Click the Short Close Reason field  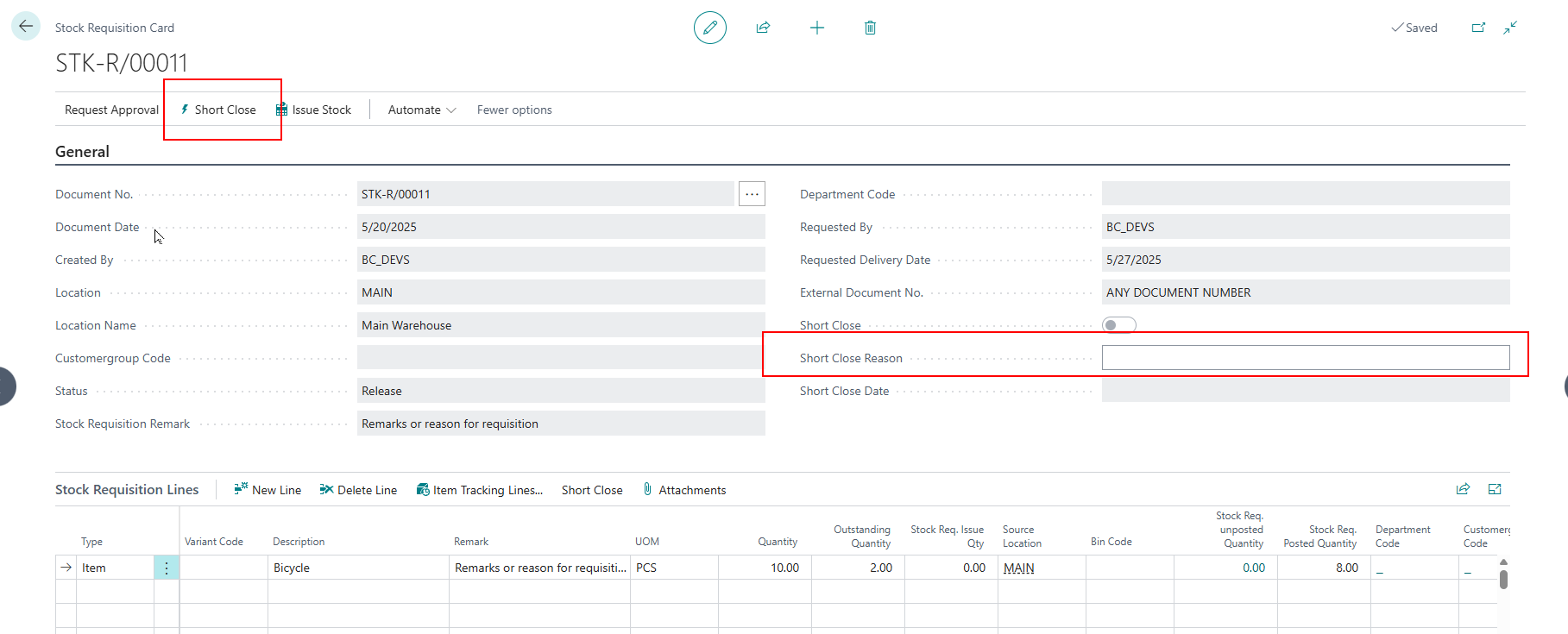pyautogui.click(x=1305, y=358)
